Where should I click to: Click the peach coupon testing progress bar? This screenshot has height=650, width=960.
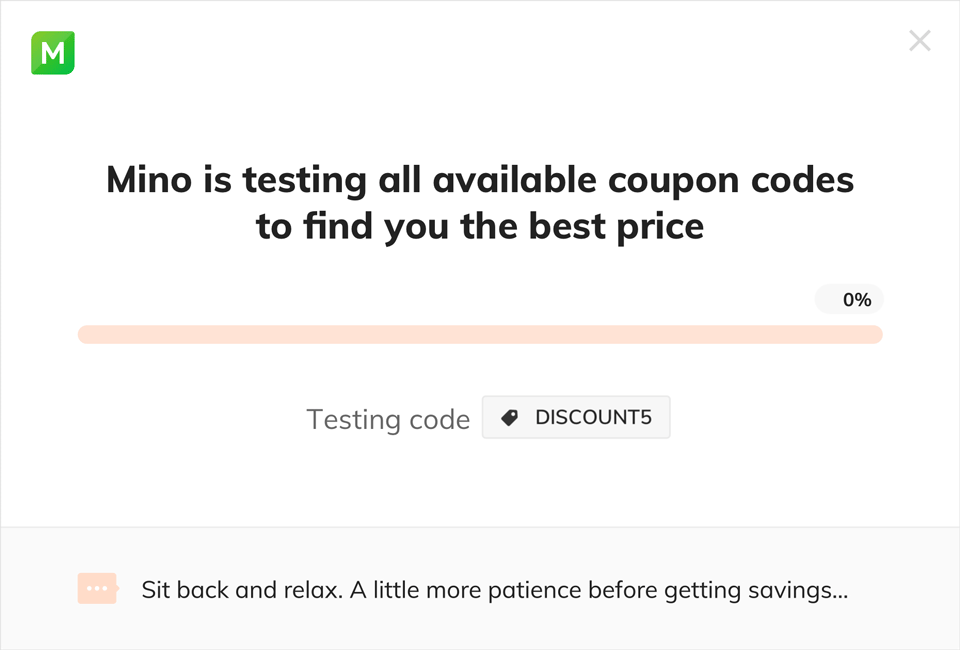[x=480, y=333]
